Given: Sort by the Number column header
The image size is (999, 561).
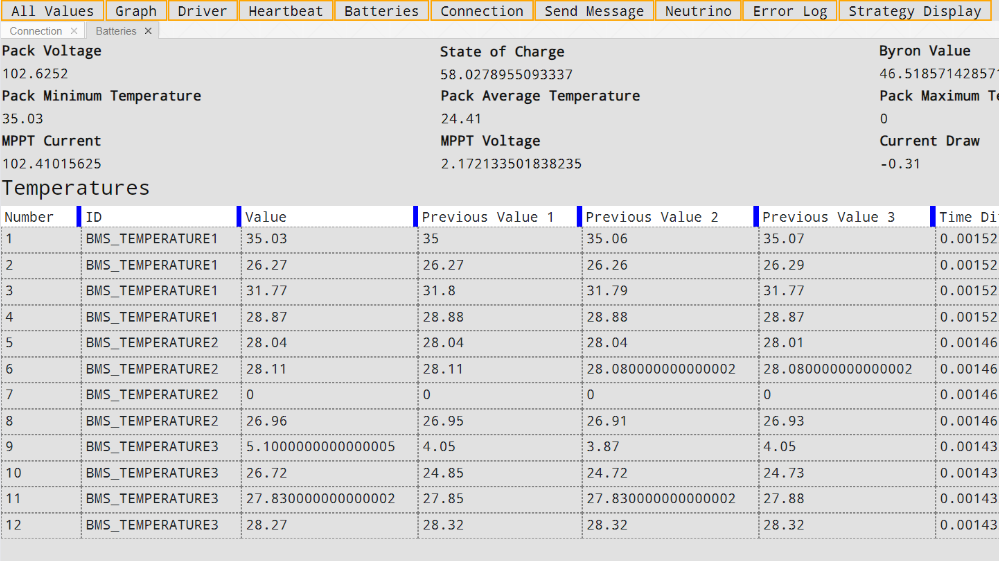Looking at the screenshot, I should (39, 217).
